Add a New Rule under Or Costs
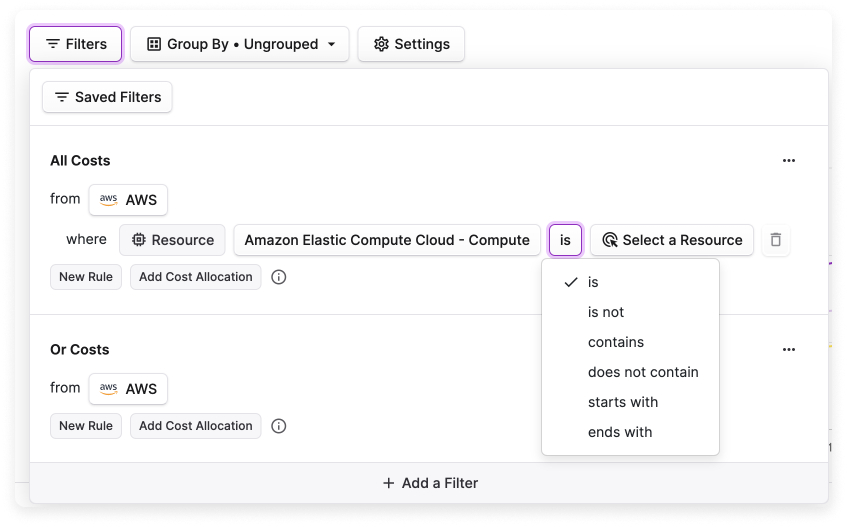 (86, 426)
